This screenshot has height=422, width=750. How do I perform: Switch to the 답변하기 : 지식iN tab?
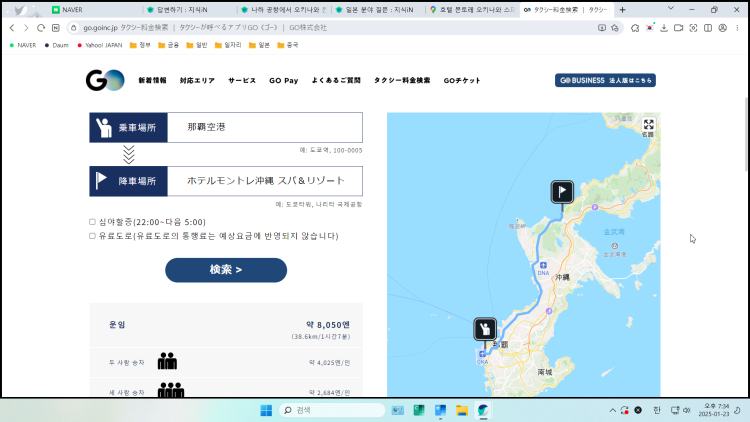coord(190,10)
